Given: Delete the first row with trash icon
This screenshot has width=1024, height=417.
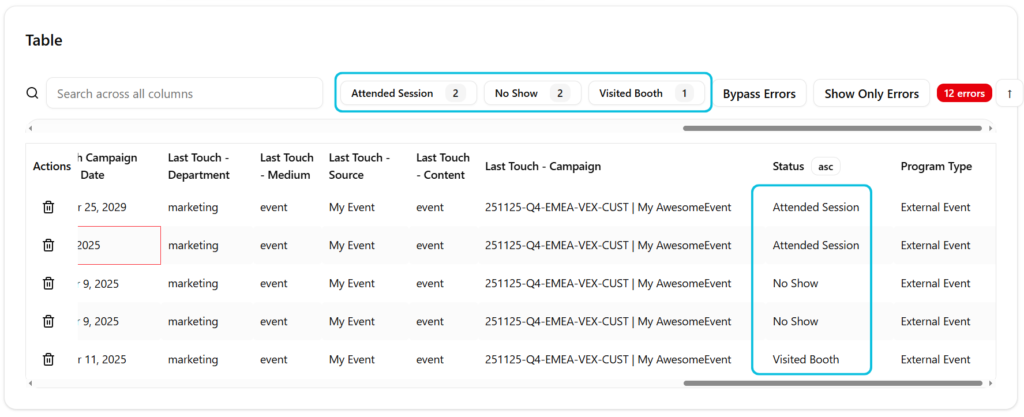Looking at the screenshot, I should click(x=48, y=207).
